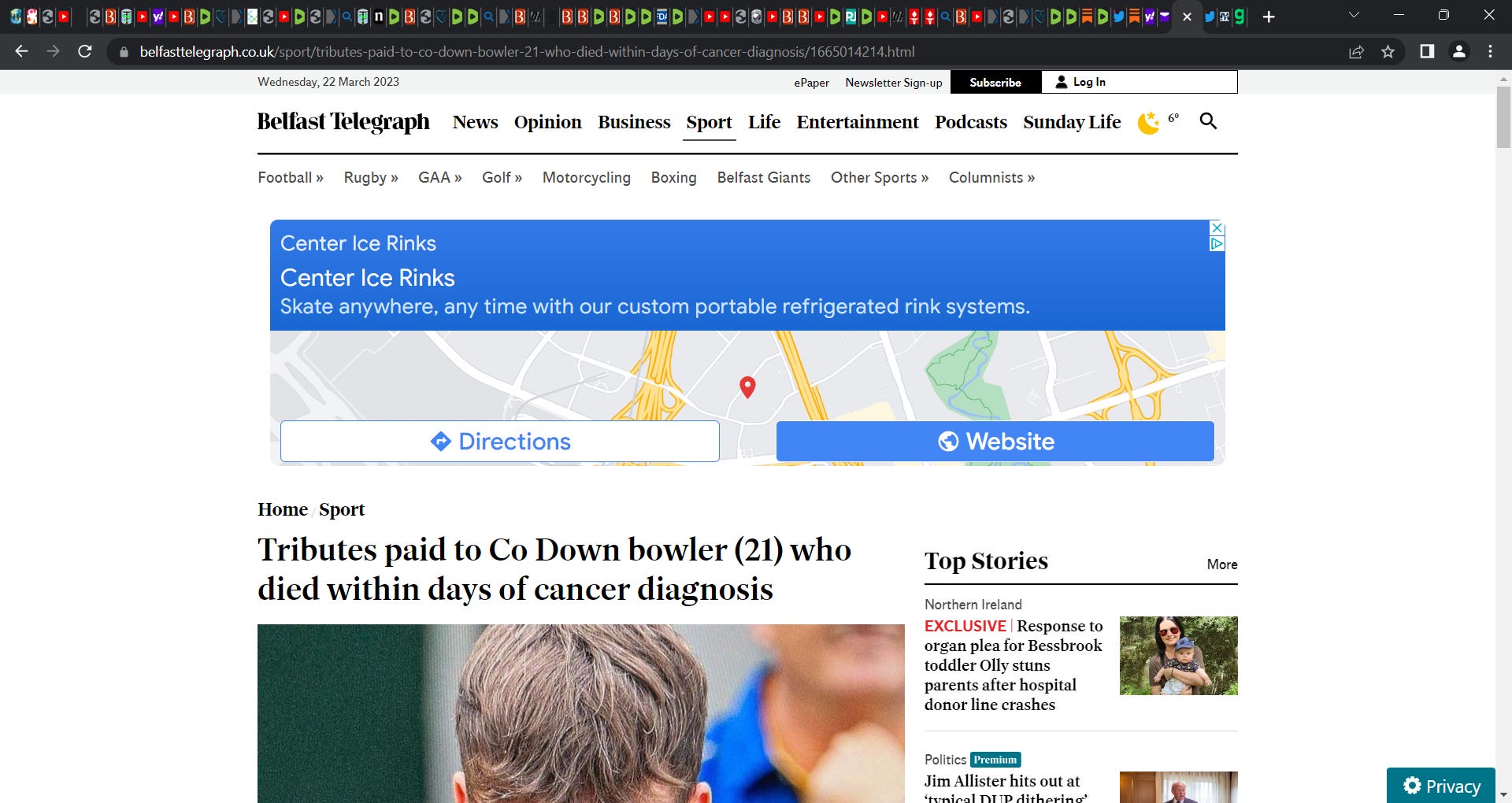Get Directions to Center Ice Rinks
Image resolution: width=1512 pixels, height=803 pixels.
coord(500,441)
